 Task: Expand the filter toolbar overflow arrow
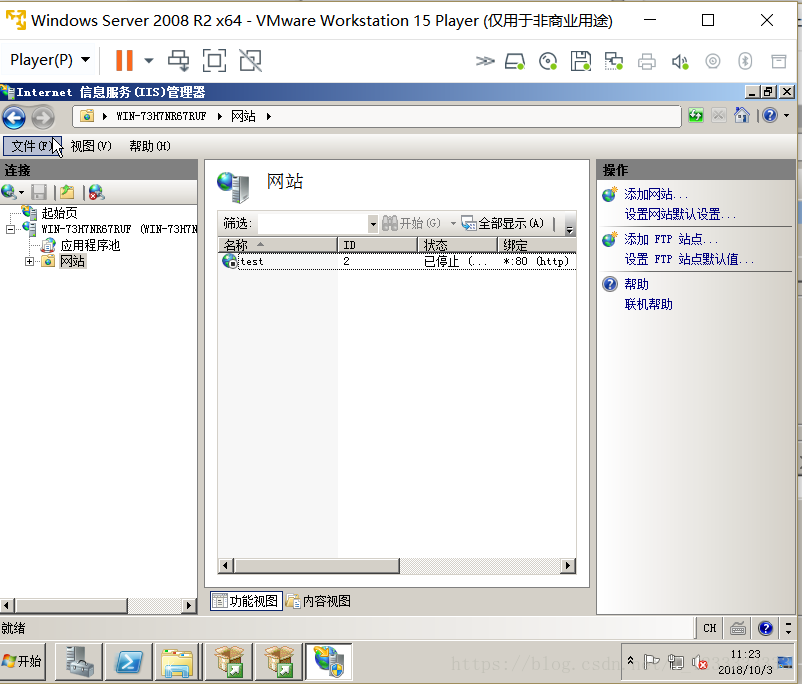point(569,229)
